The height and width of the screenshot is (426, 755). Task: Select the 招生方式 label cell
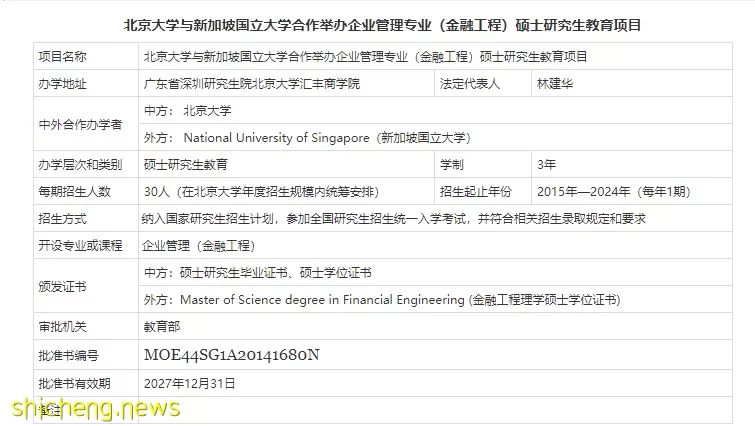86,218
